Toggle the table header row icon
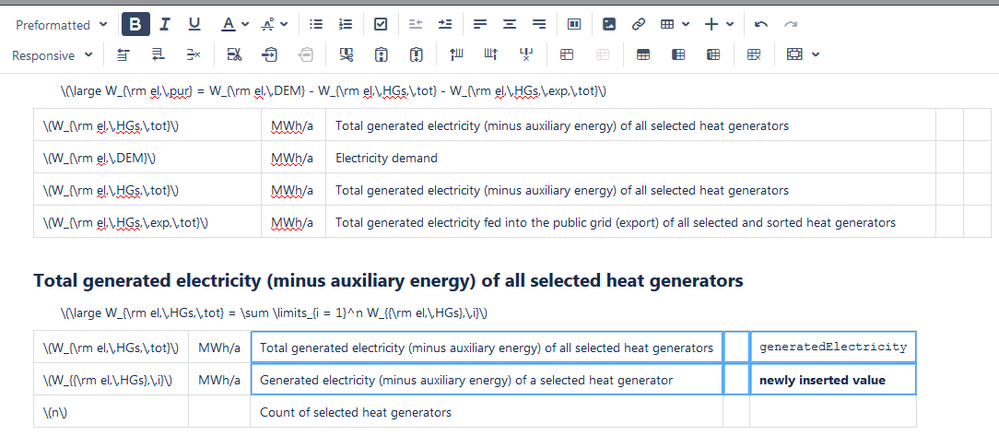The image size is (999, 437). tap(643, 55)
